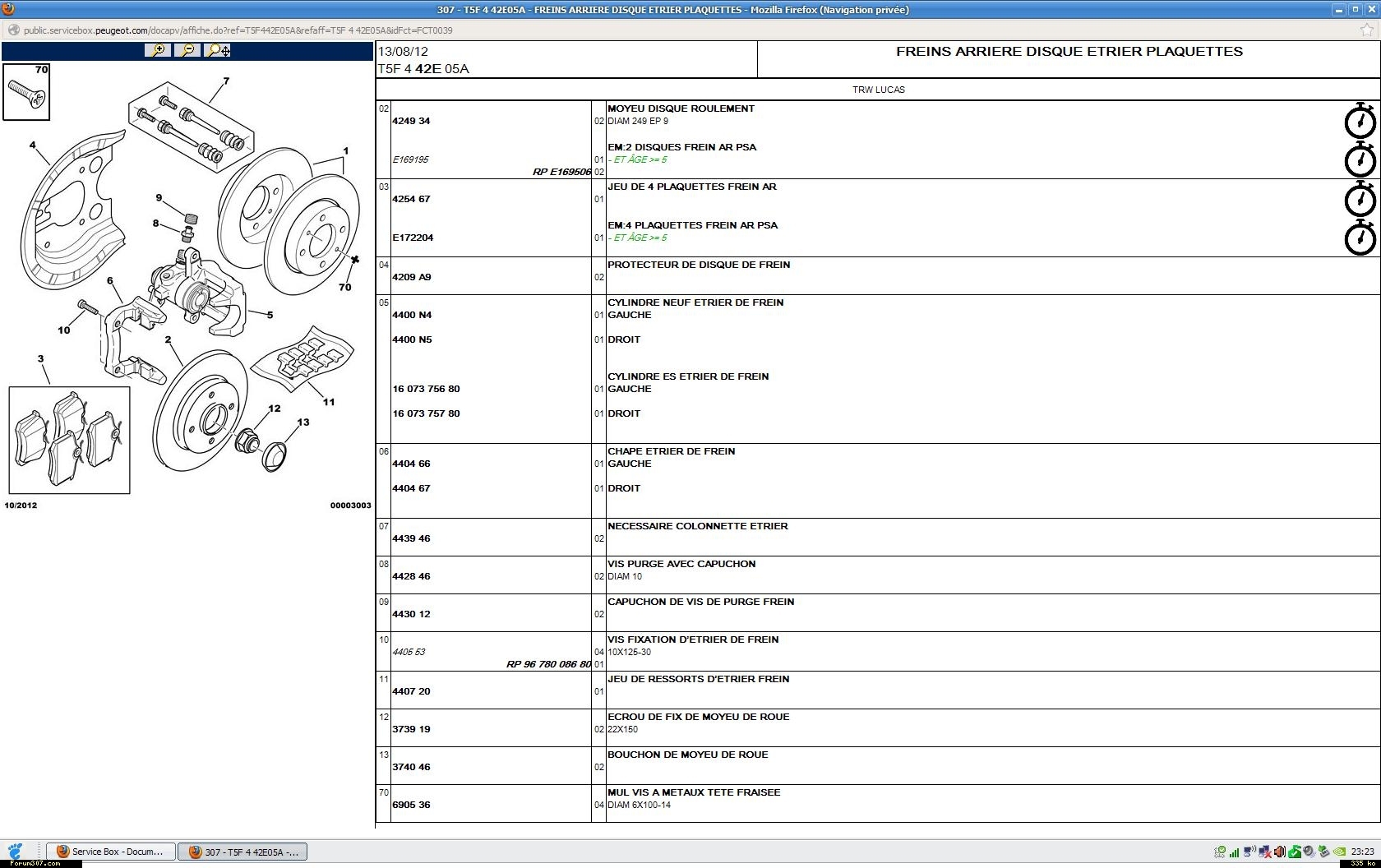1381x868 pixels.
Task: Click the T5F 4 42E 05A reference text
Action: click(x=423, y=69)
